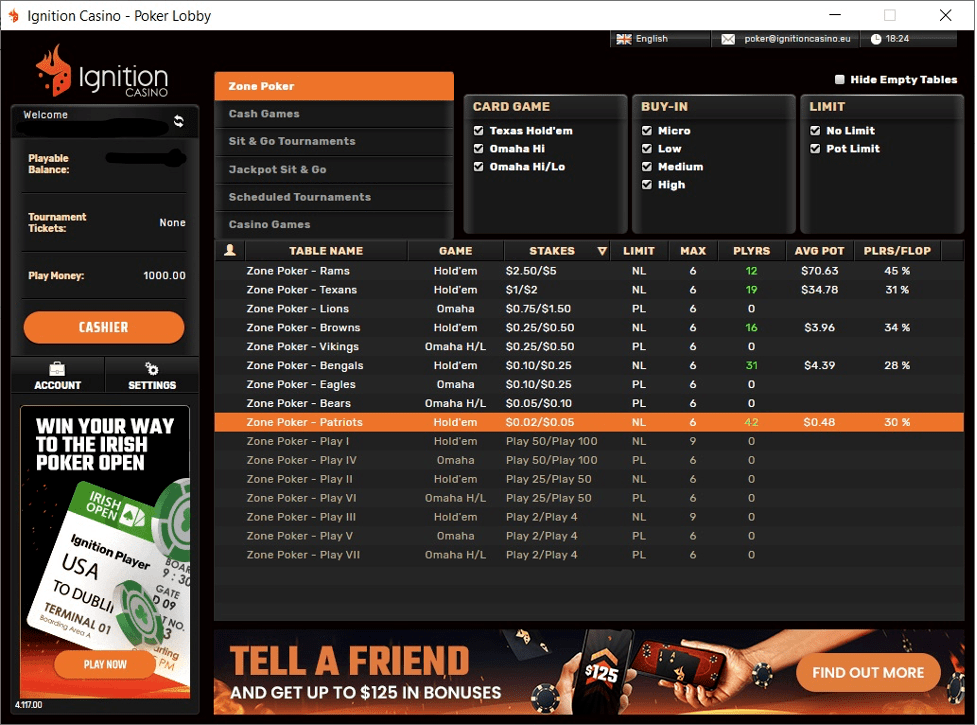Open Casino Games tab
The image size is (977, 725).
(334, 224)
